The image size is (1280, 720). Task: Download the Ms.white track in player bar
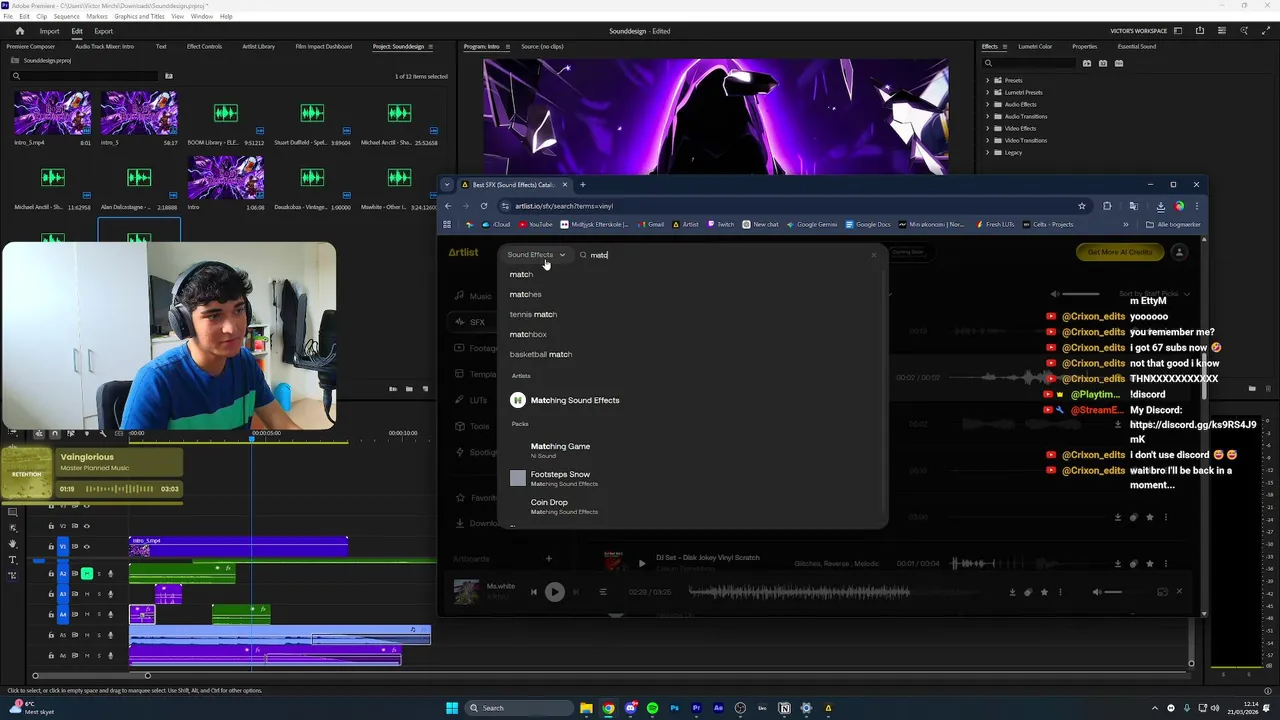click(1012, 592)
